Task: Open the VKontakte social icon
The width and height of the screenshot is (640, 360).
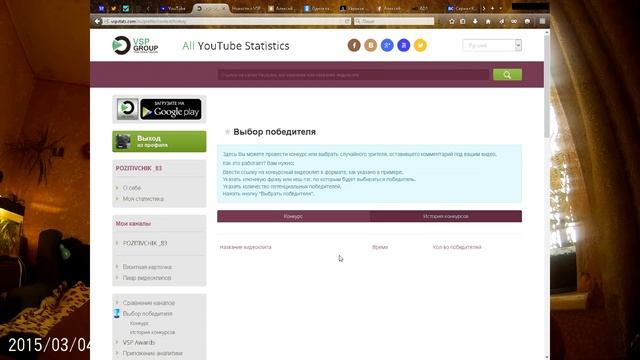Action: click(x=371, y=45)
